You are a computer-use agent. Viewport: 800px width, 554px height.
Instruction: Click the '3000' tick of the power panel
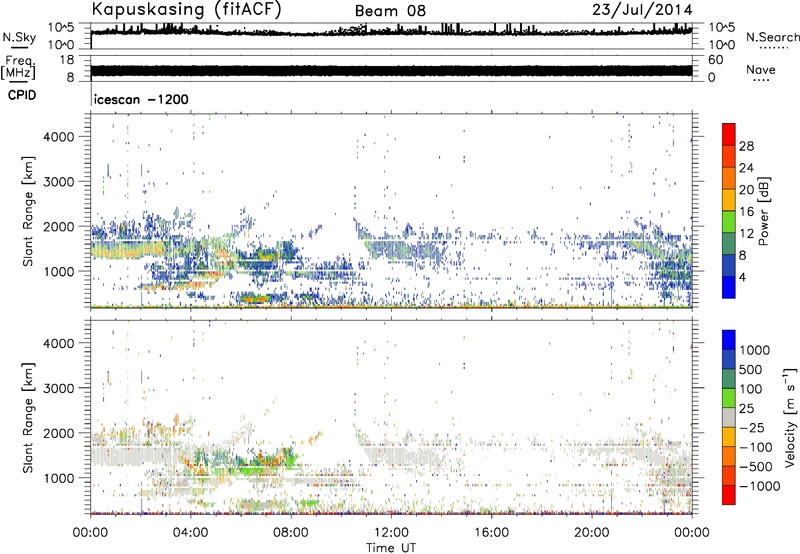58,182
